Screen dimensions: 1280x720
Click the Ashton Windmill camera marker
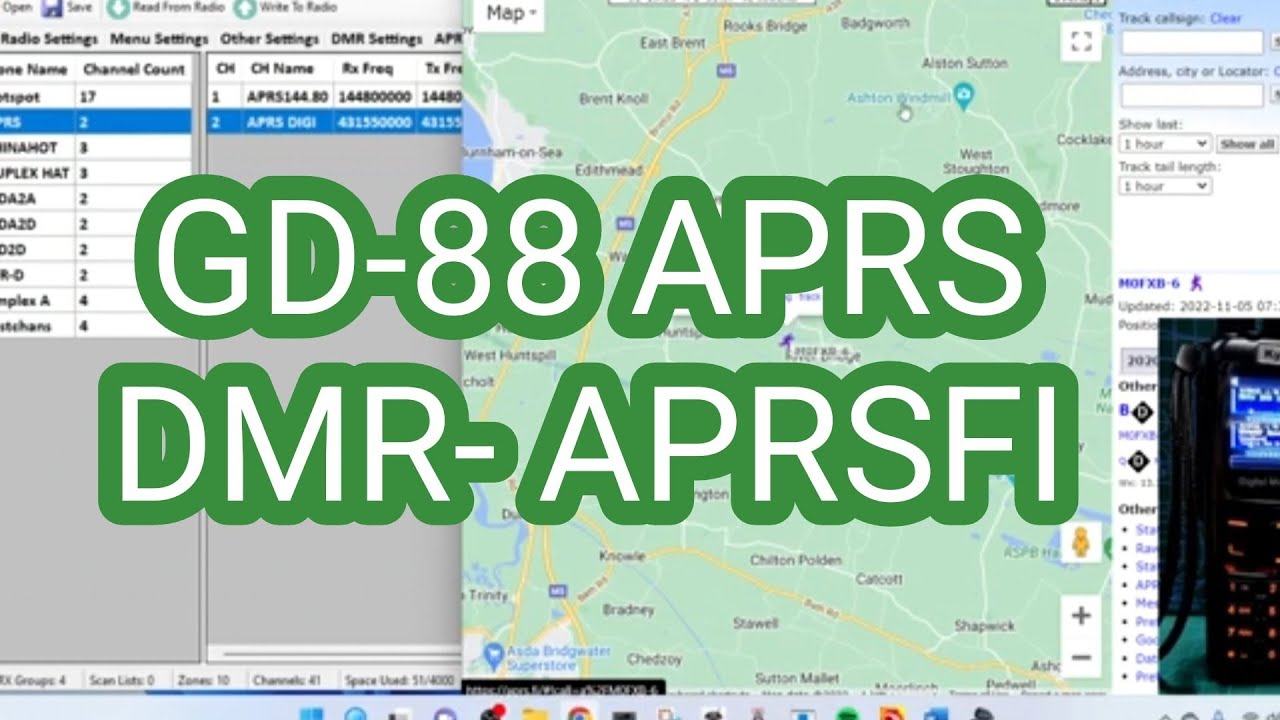pos(964,96)
